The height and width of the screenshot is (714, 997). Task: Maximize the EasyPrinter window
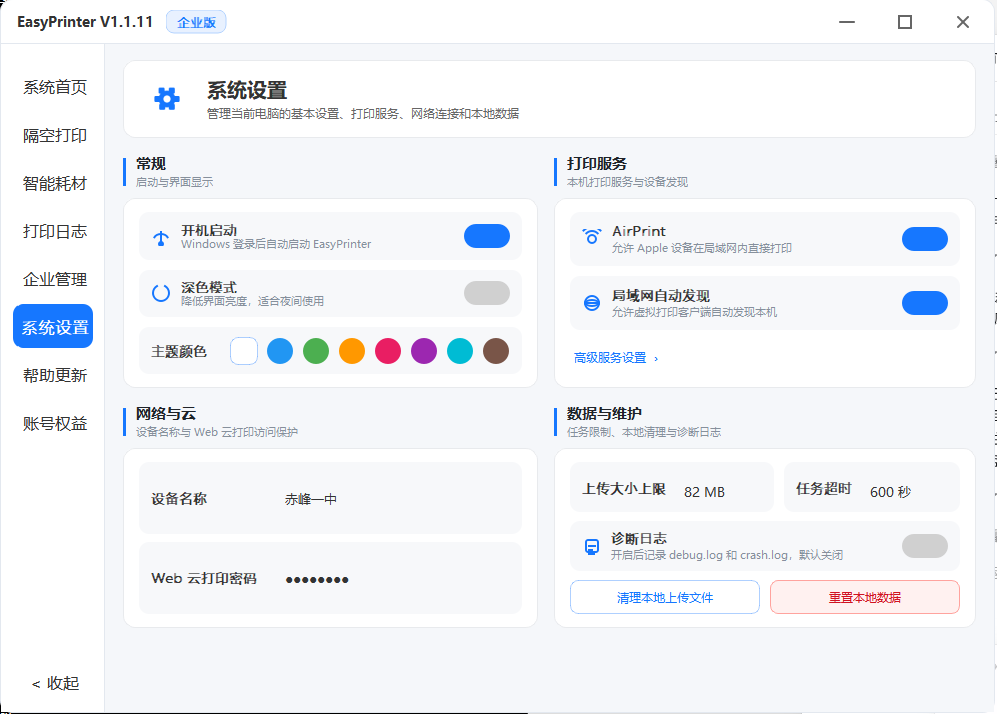(x=905, y=22)
